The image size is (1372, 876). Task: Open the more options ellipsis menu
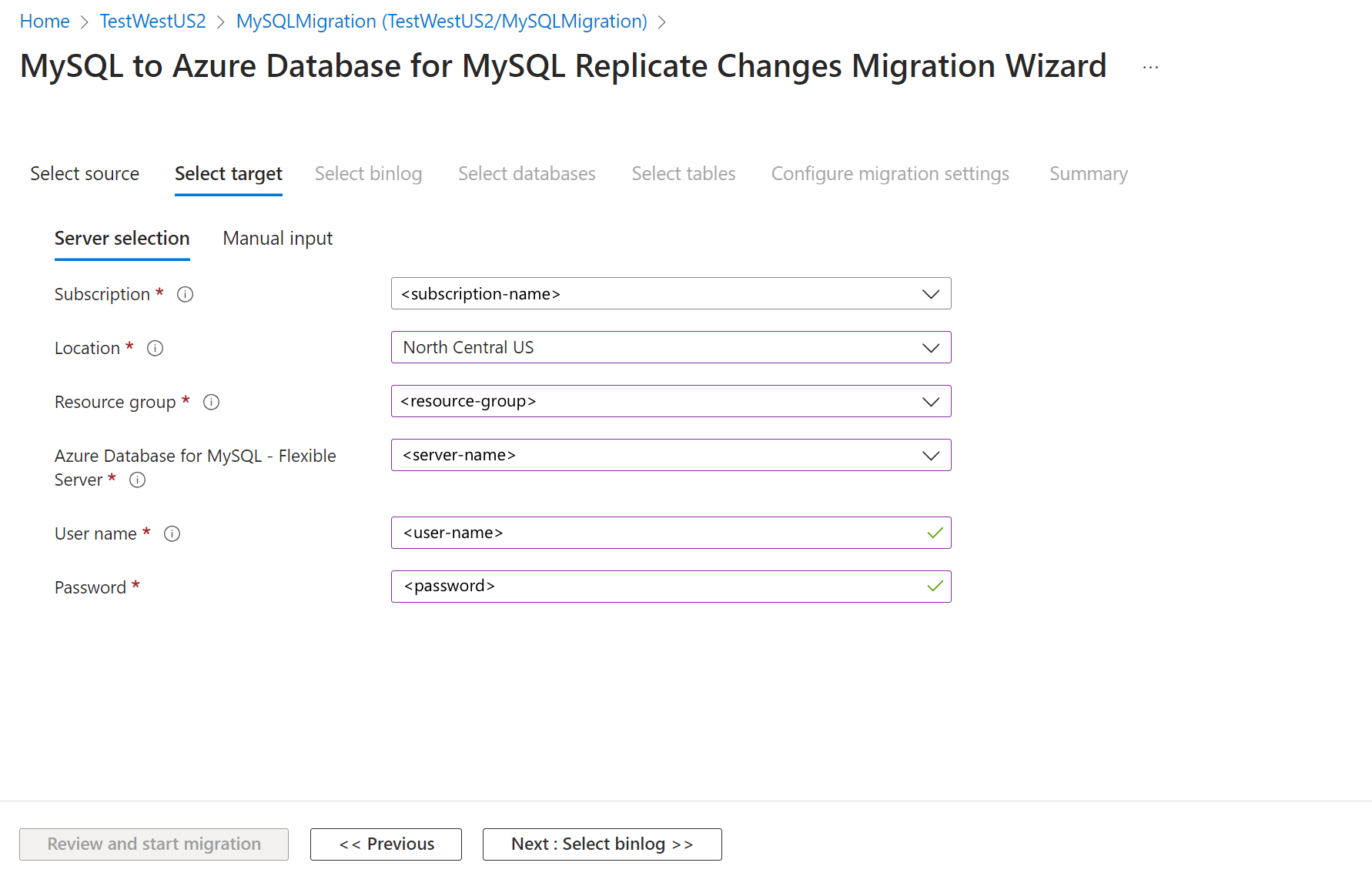tap(1150, 68)
